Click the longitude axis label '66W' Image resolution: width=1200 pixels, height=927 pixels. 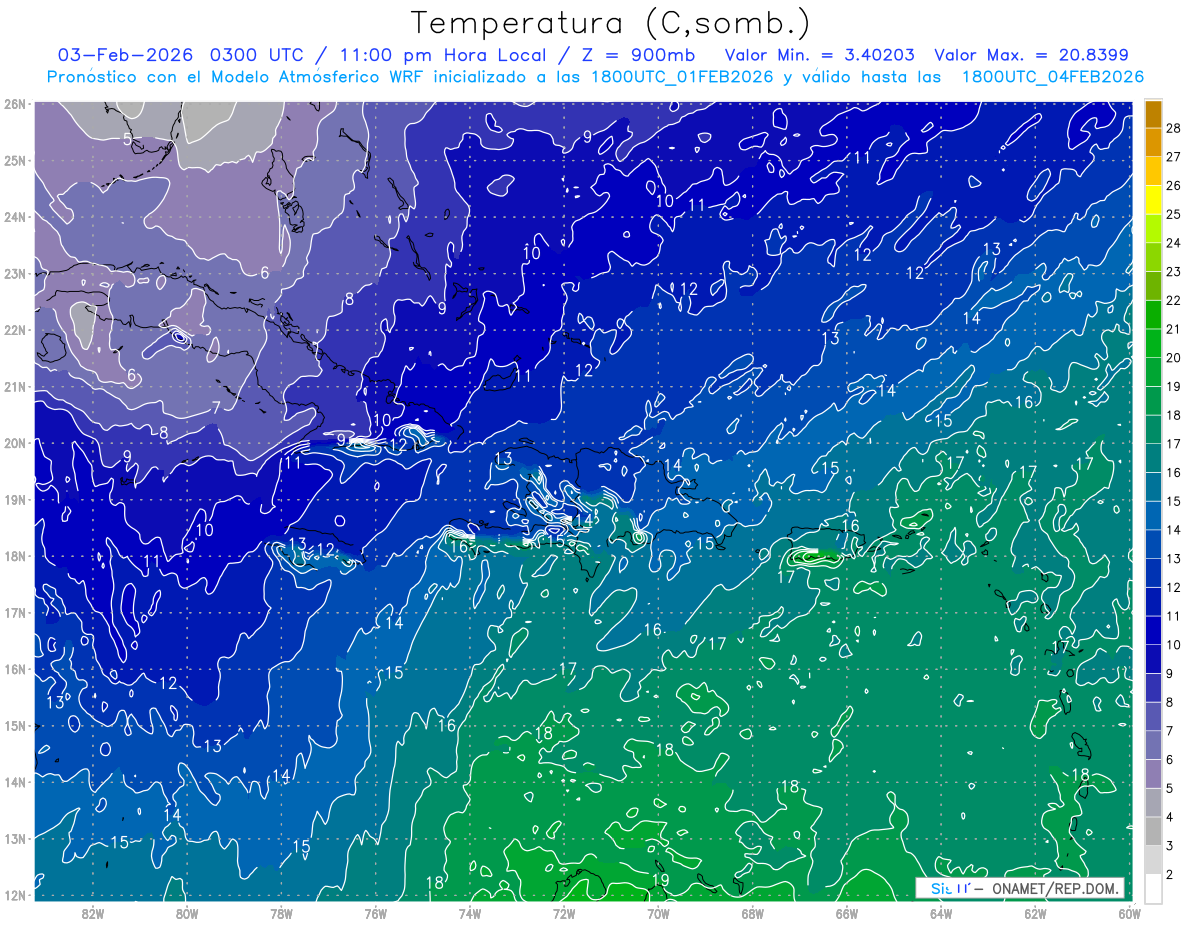[846, 912]
